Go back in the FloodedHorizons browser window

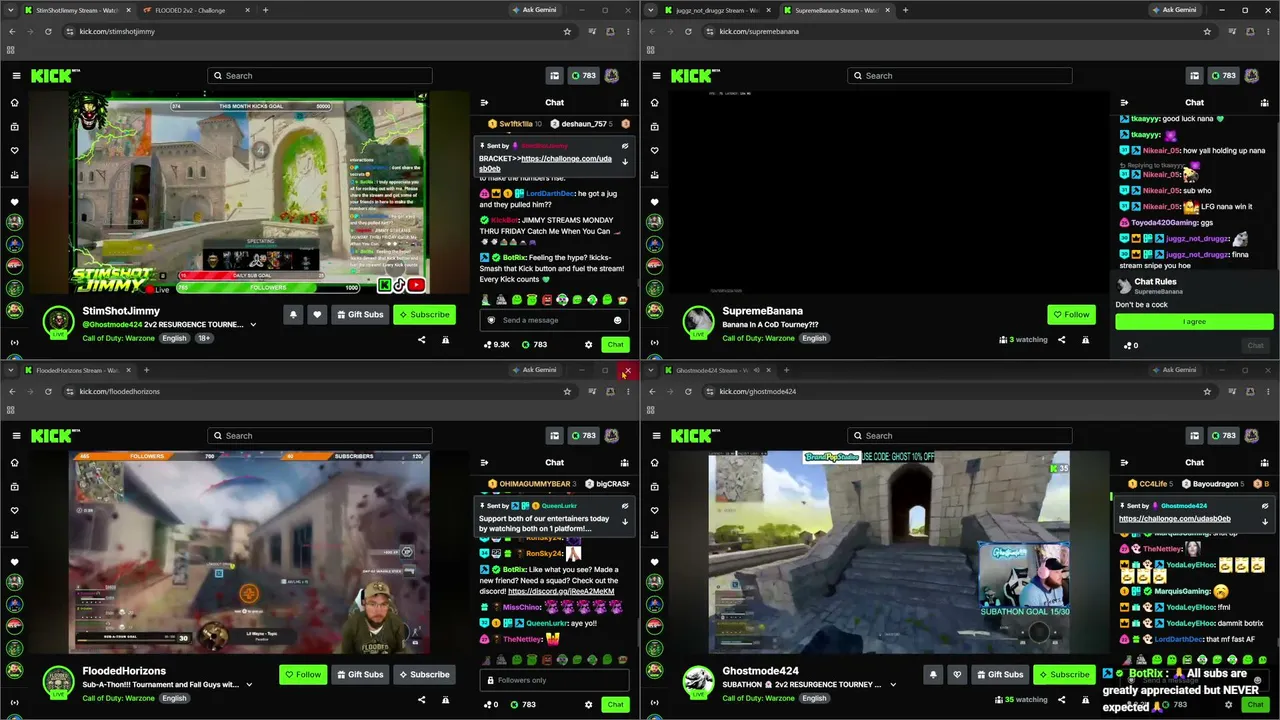(x=12, y=391)
